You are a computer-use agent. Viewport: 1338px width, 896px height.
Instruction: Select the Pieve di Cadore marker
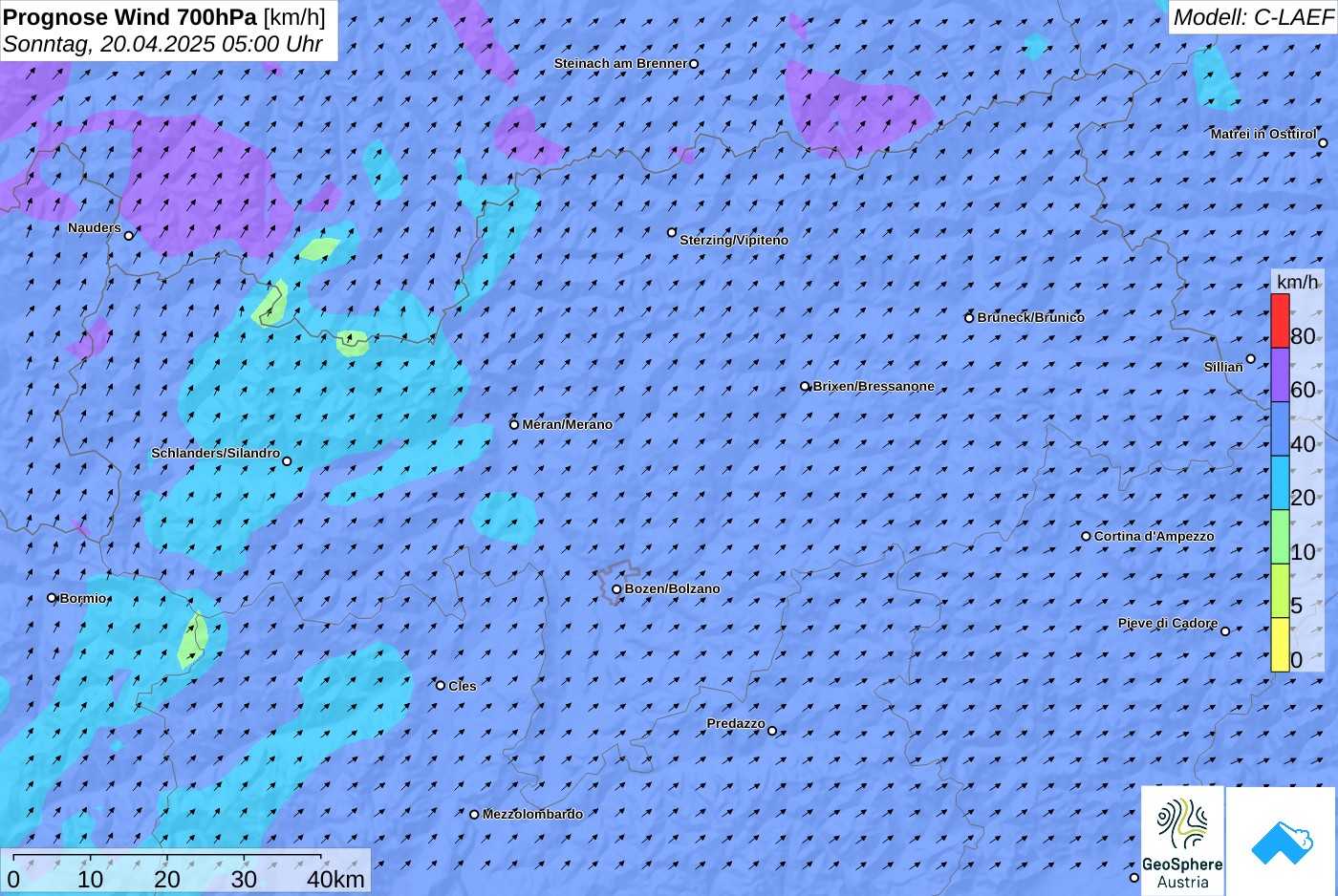click(1225, 630)
